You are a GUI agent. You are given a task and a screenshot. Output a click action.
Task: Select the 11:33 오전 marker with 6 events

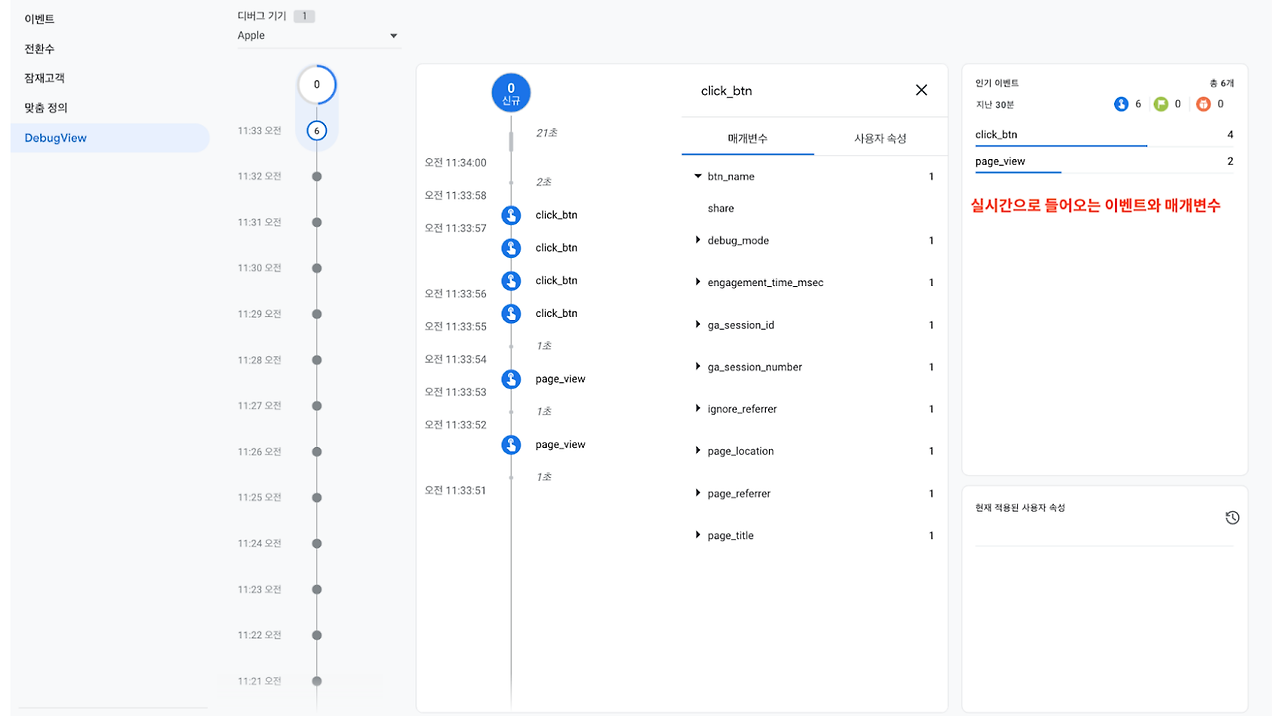click(317, 131)
